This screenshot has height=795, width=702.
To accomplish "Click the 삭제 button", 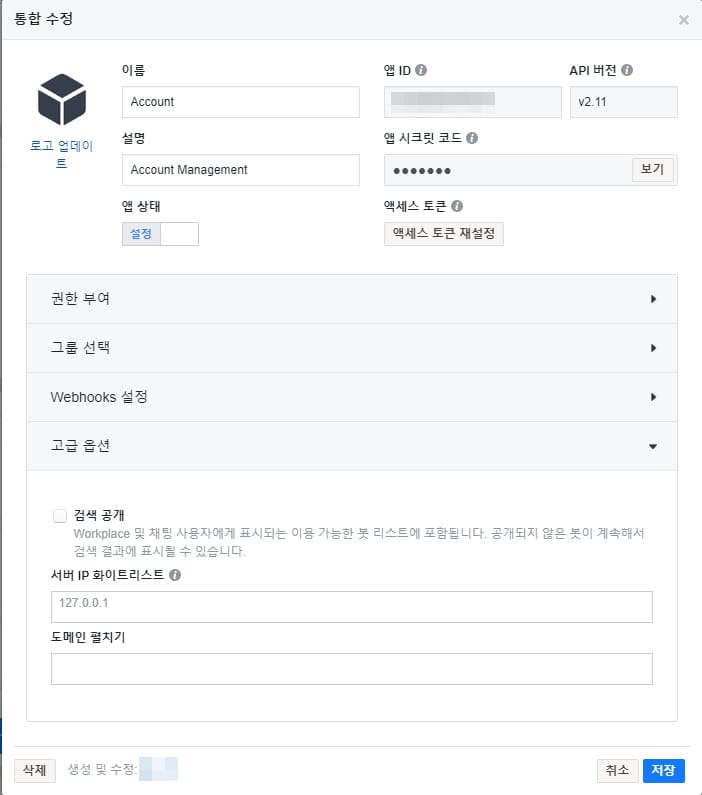I will click(x=35, y=771).
